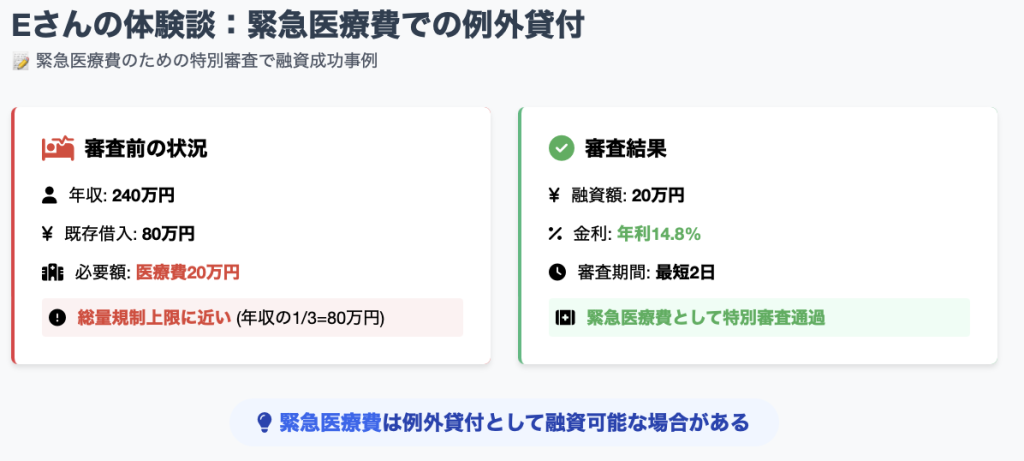
Task: Select the 医療費20万円 red text
Action: pyautogui.click(x=188, y=272)
